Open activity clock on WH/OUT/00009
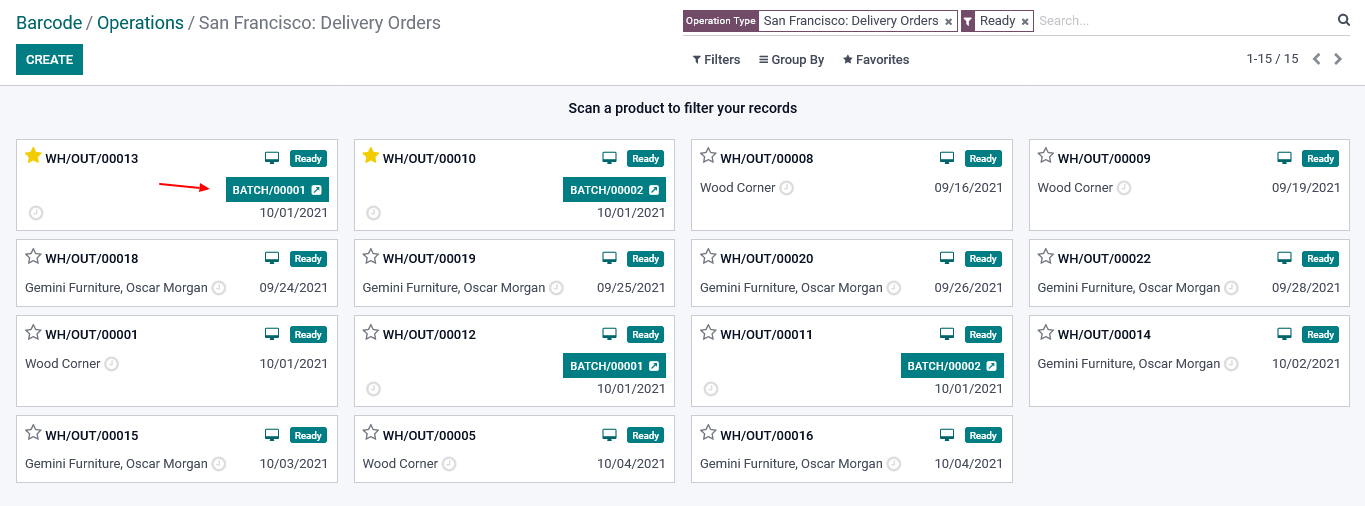Screen dimensions: 1365x506 pyautogui.click(x=1124, y=188)
